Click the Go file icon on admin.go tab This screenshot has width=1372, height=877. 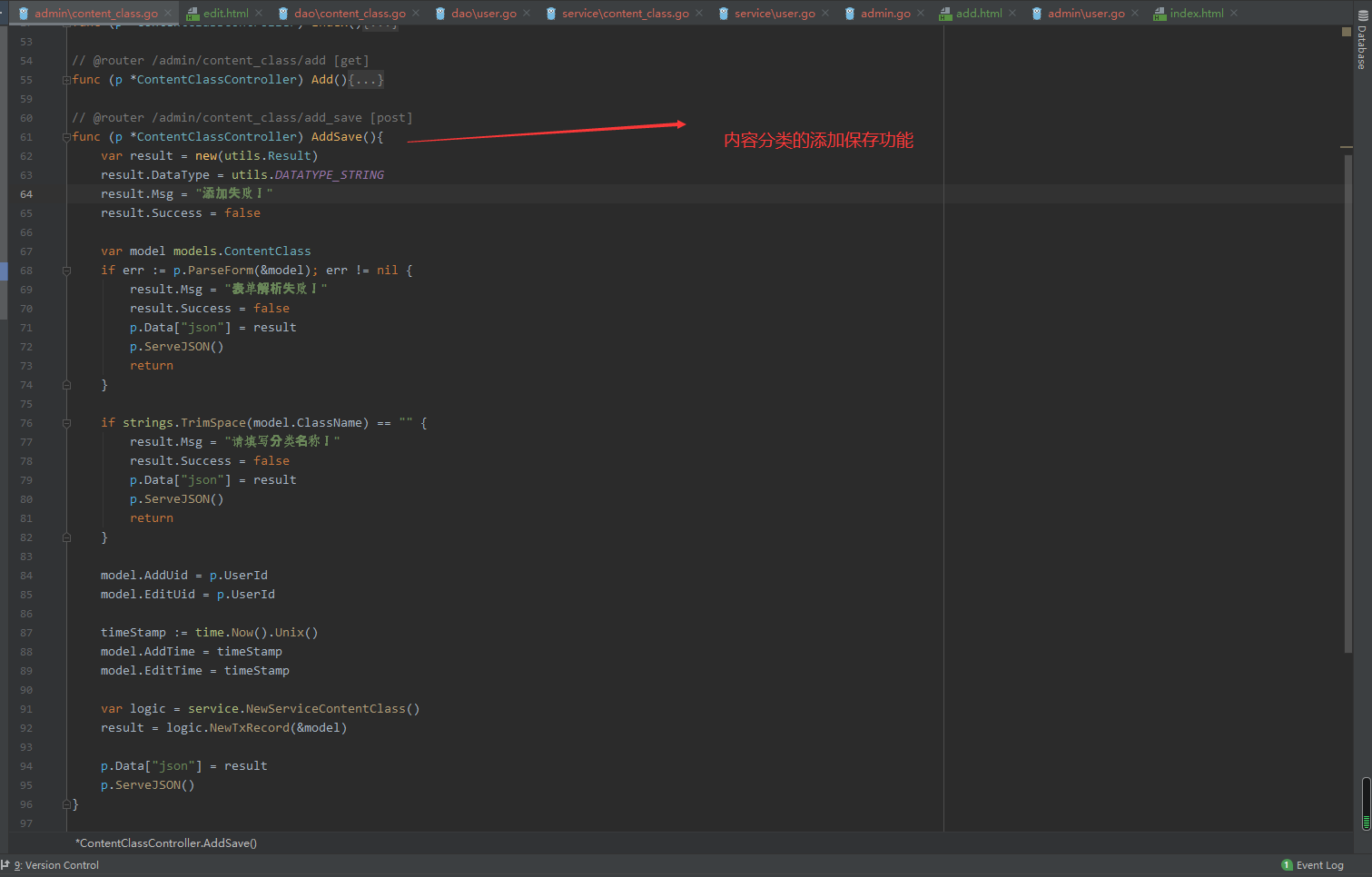pyautogui.click(x=850, y=14)
